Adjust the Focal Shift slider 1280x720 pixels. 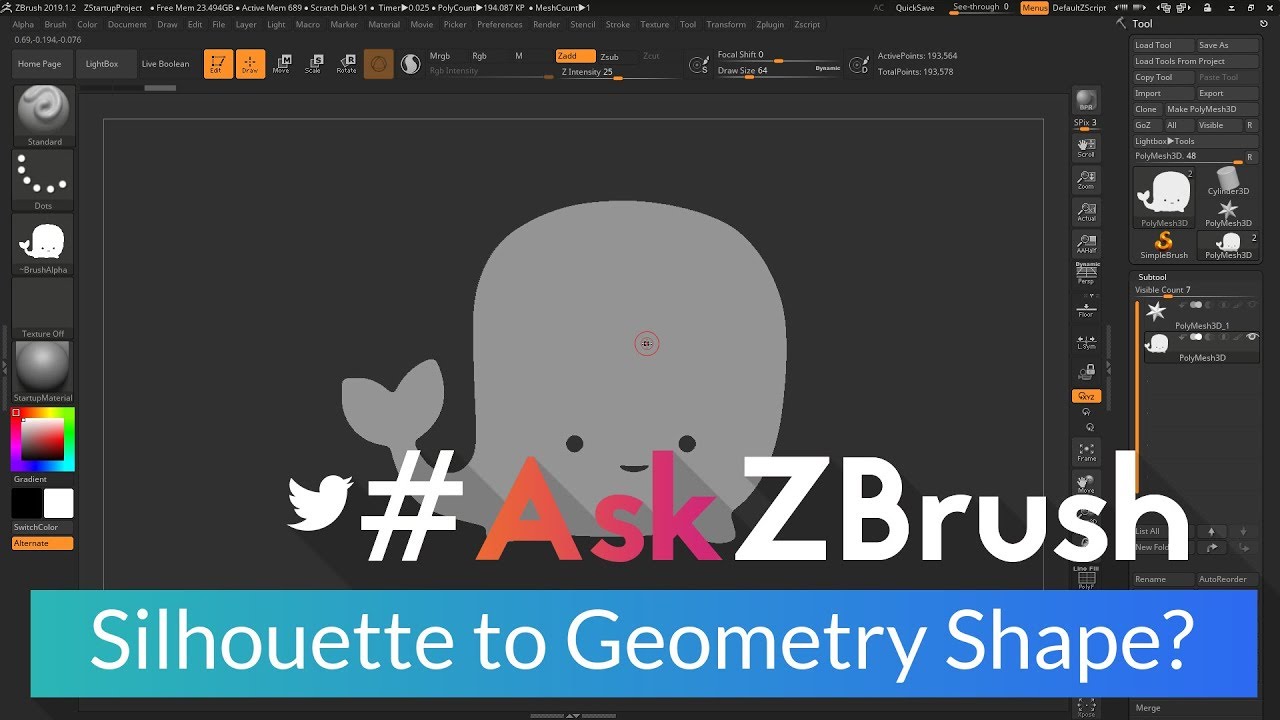click(x=780, y=55)
